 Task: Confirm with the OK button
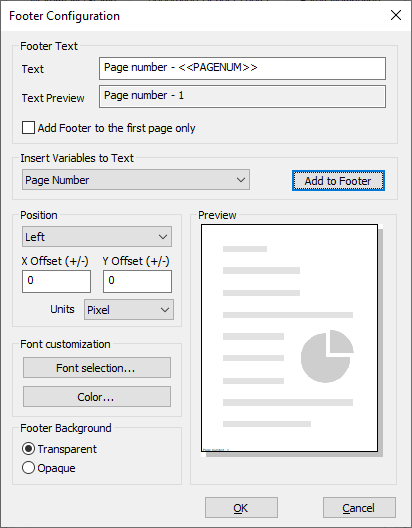coord(241,508)
